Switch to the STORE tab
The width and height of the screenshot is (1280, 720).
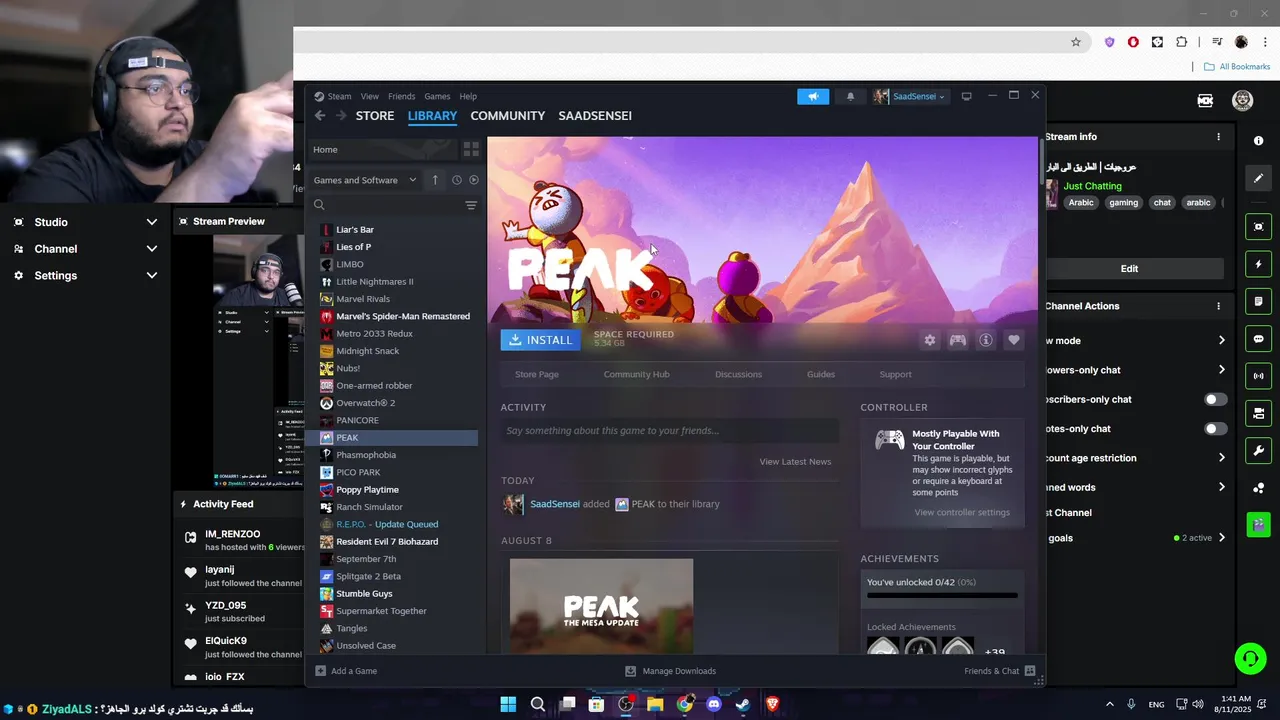375,116
